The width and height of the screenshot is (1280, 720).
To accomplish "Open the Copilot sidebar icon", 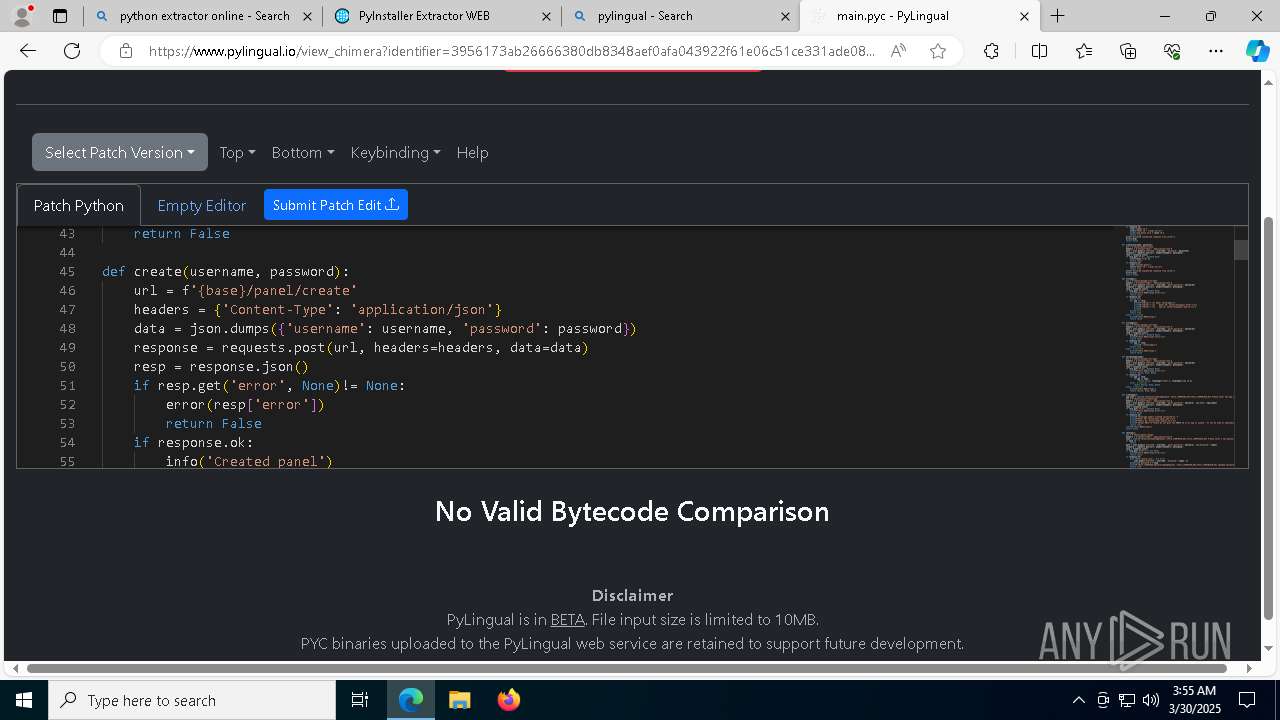I will pos(1257,51).
